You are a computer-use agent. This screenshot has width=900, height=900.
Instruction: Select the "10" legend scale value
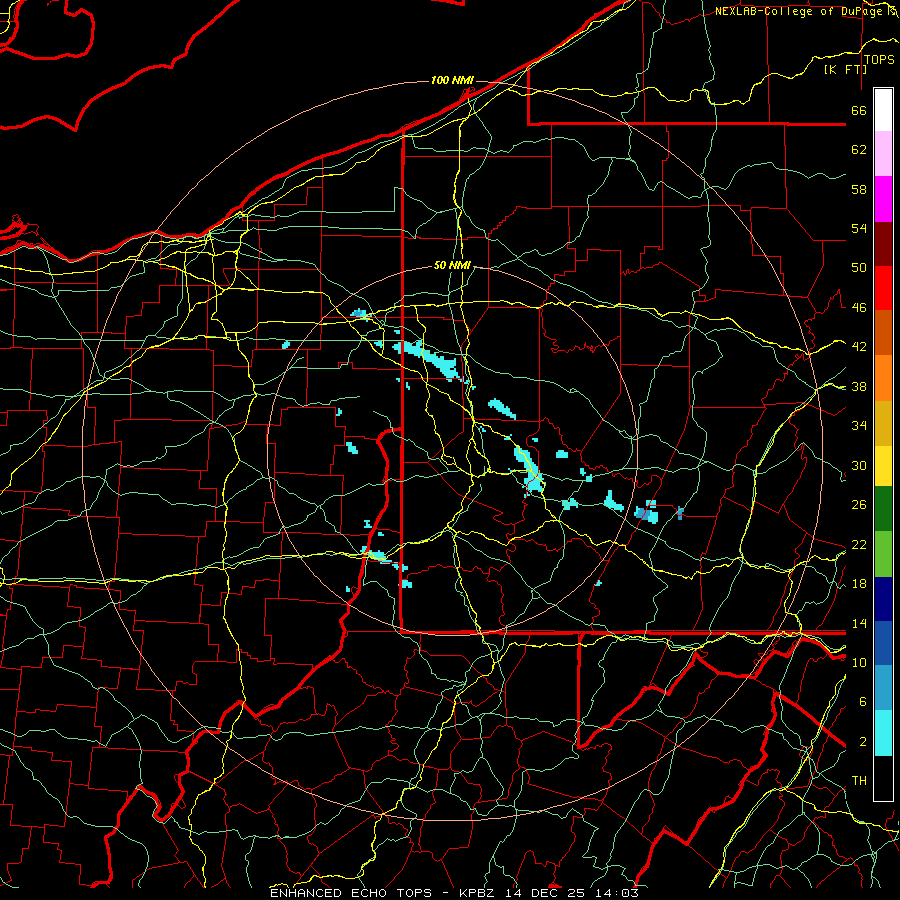(x=859, y=662)
